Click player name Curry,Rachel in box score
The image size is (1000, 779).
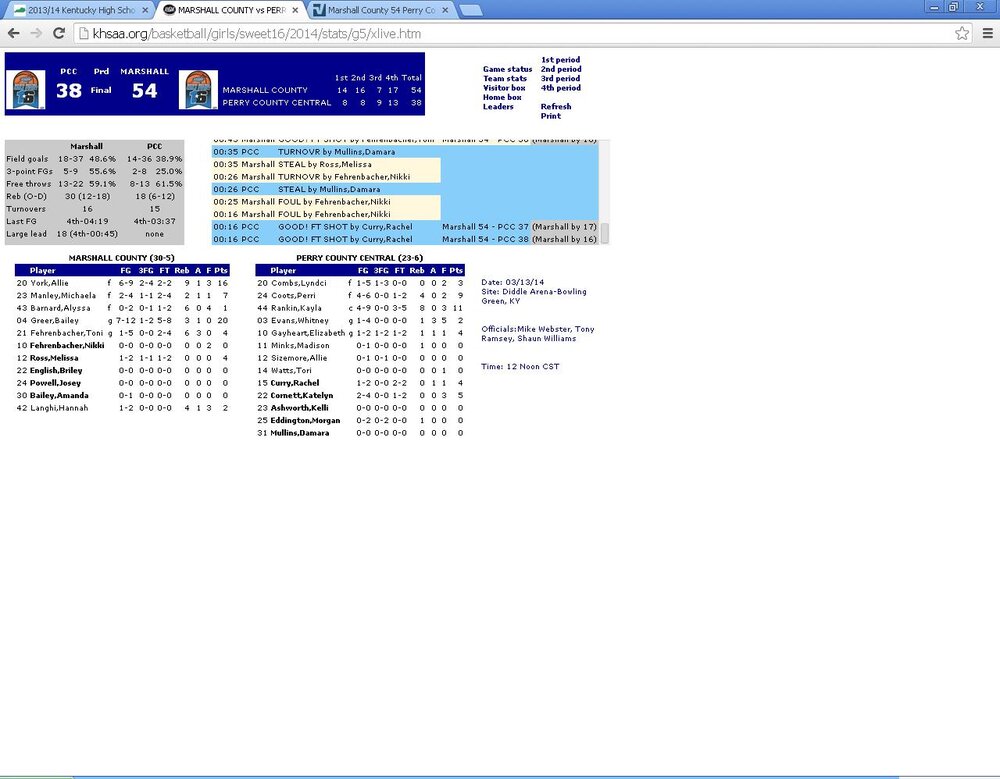[x=295, y=383]
